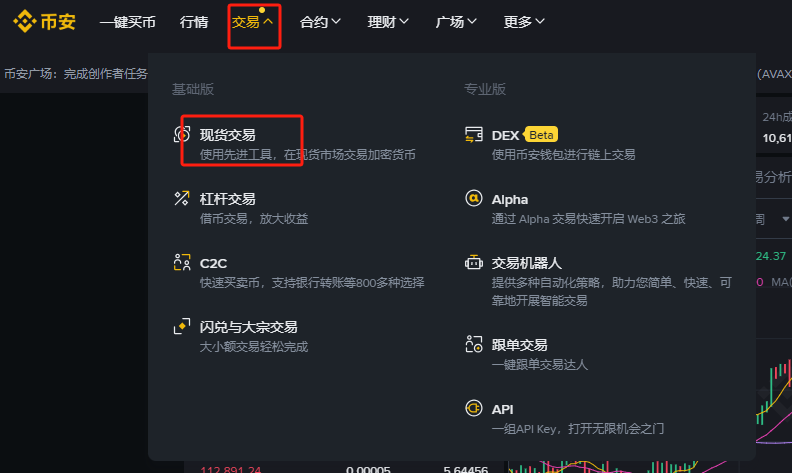Click the 杠杆交易 margin trading icon
Viewport: 792px width, 473px height.
(182, 198)
